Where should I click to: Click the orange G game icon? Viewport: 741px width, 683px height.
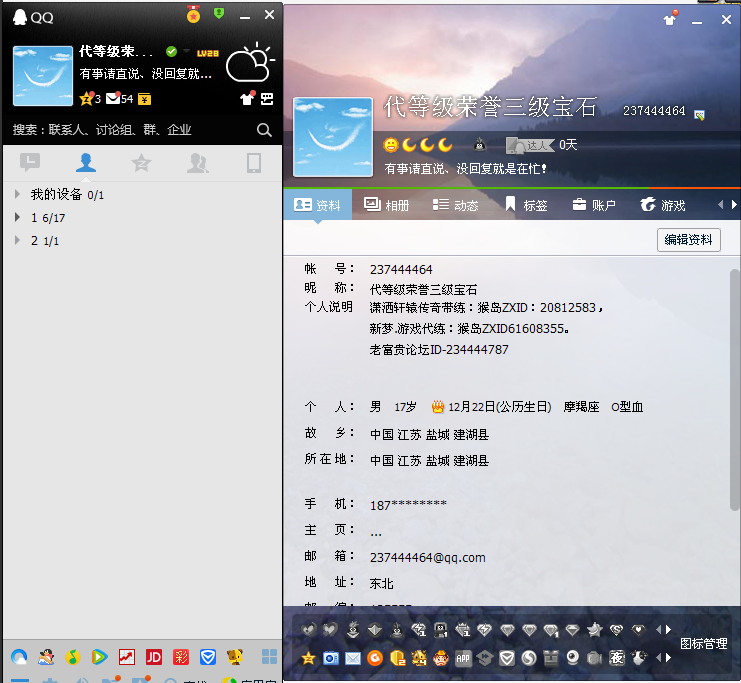(375, 658)
